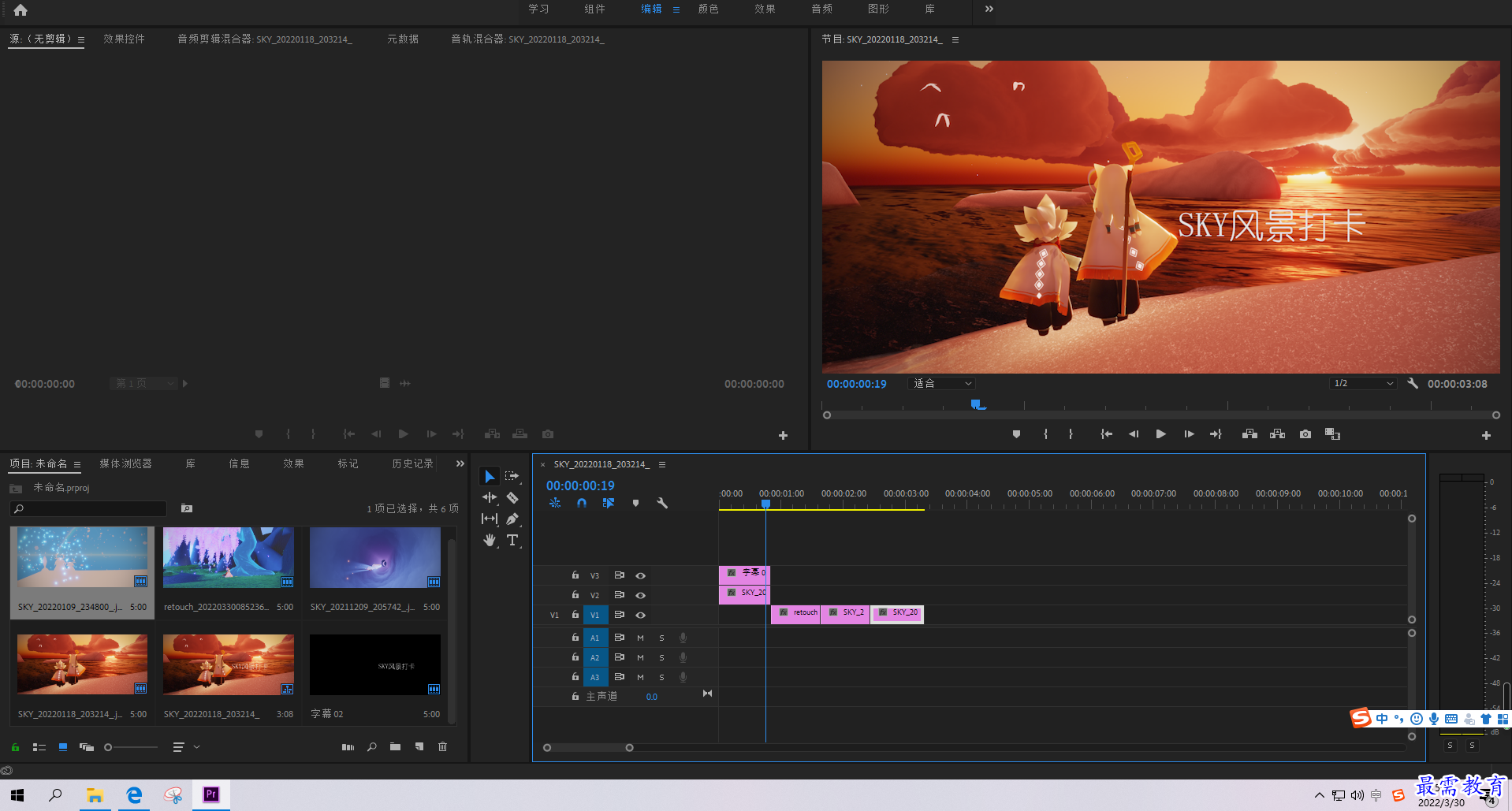Switch Project panel to list view
The image size is (1512, 811).
(x=39, y=747)
